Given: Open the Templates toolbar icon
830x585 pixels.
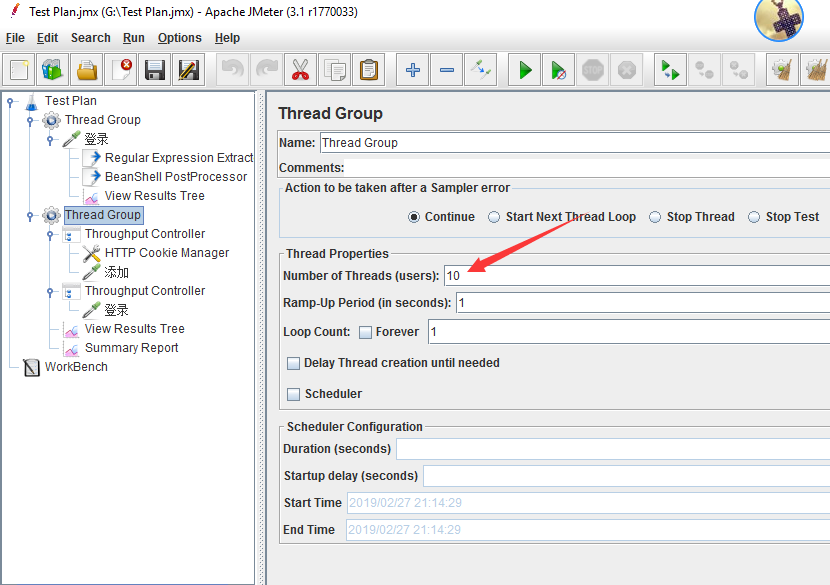Looking at the screenshot, I should point(52,70).
